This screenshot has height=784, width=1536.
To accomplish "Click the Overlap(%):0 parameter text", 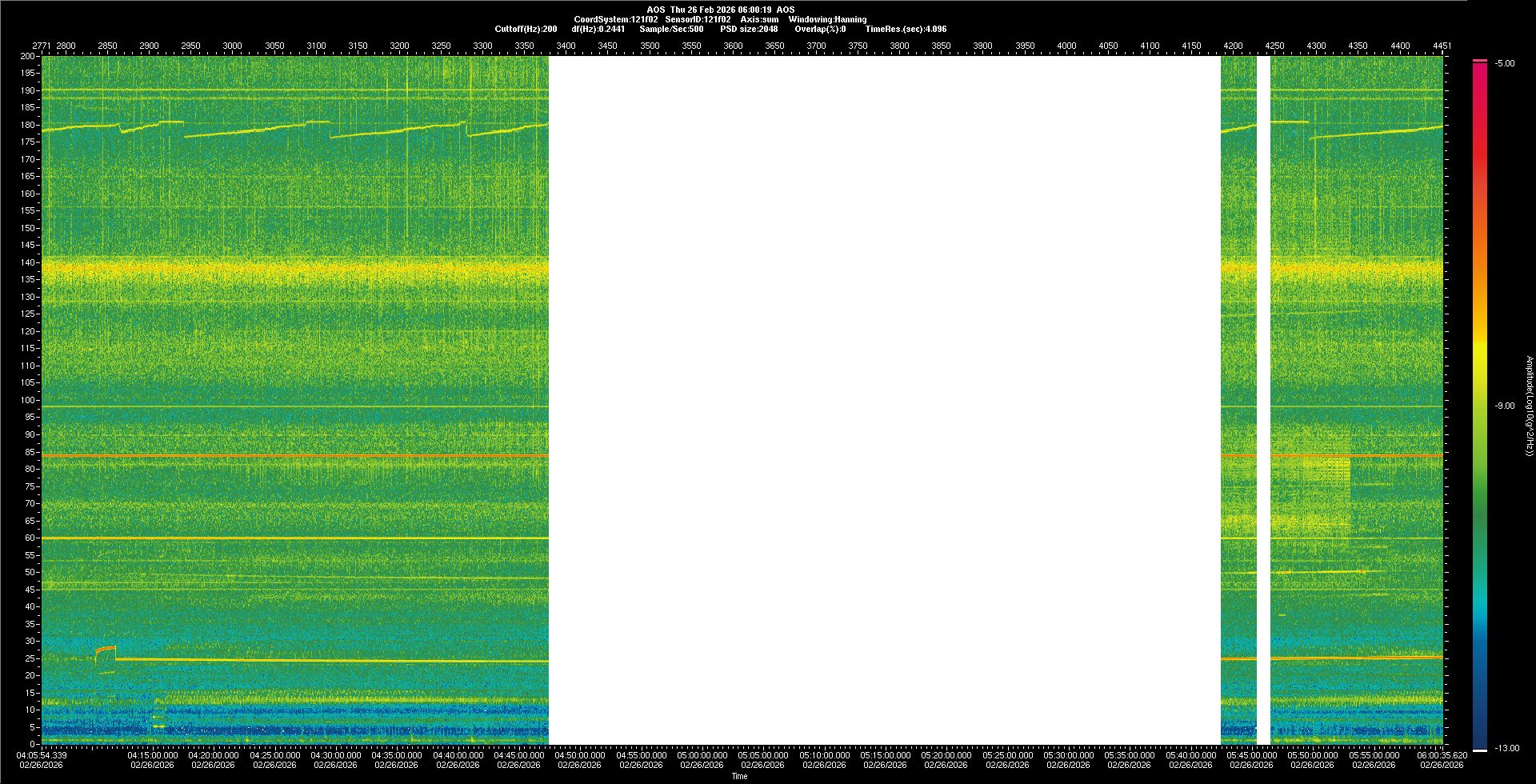I will click(820, 29).
